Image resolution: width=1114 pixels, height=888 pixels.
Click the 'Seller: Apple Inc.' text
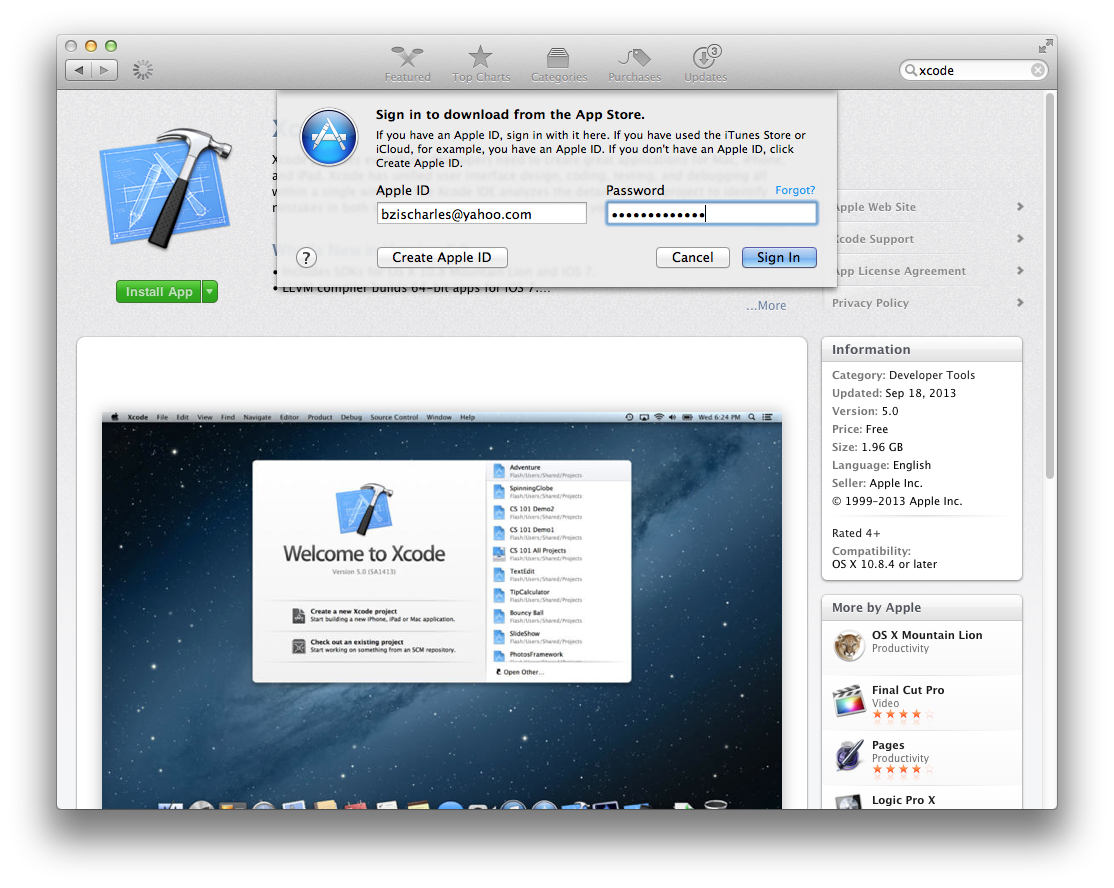[x=877, y=483]
